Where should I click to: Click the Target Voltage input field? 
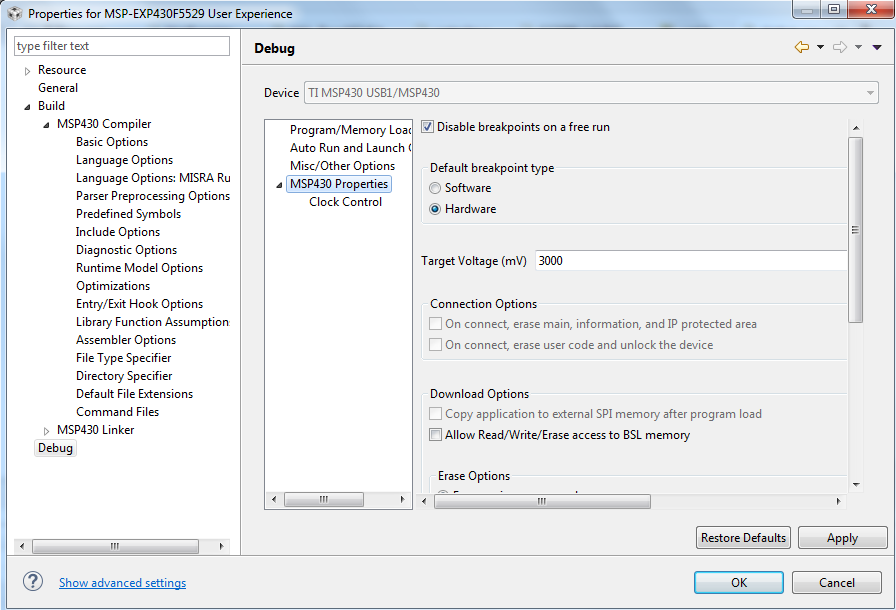[x=690, y=260]
